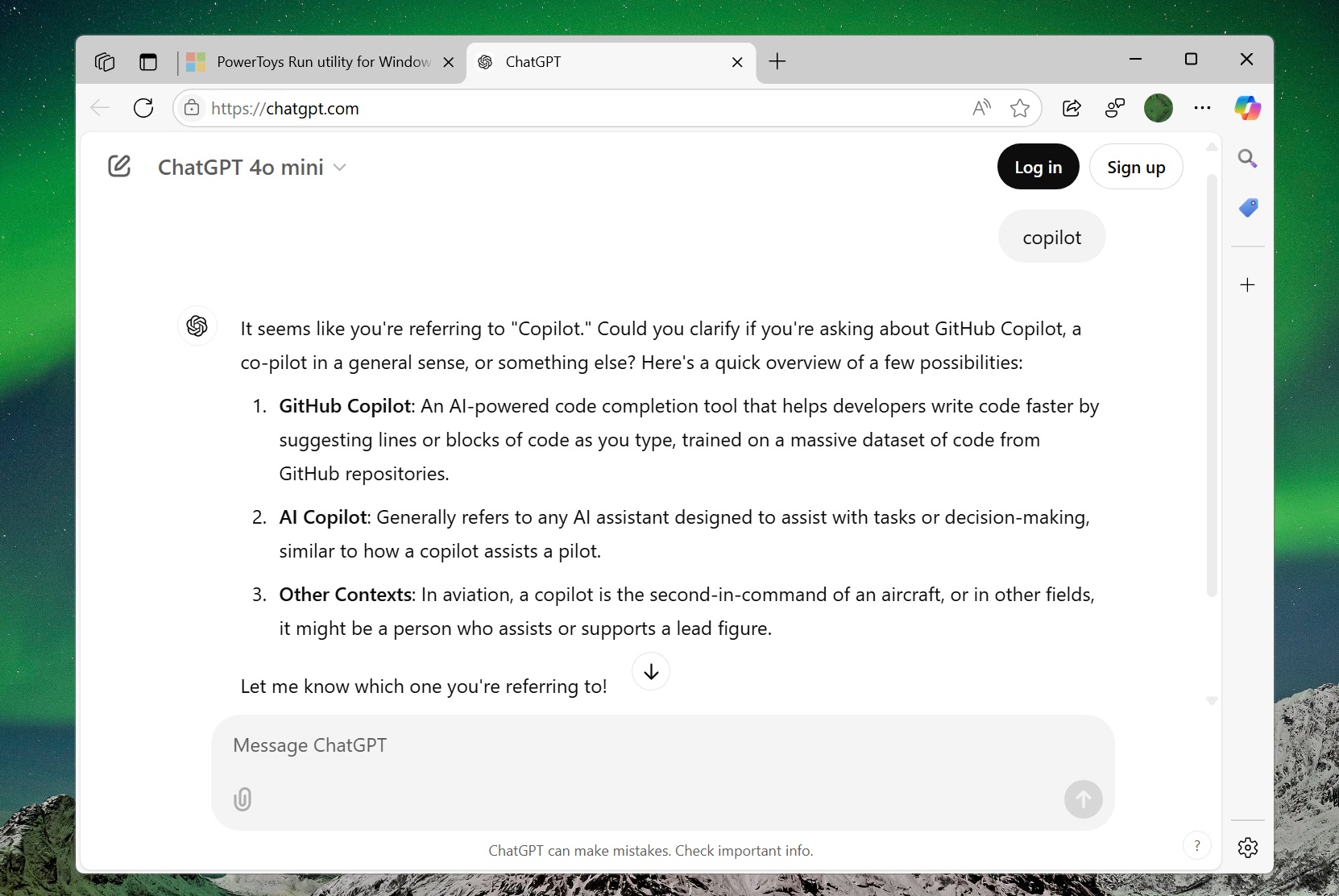
Task: Open the shopping tag sidebar icon
Action: [1248, 208]
